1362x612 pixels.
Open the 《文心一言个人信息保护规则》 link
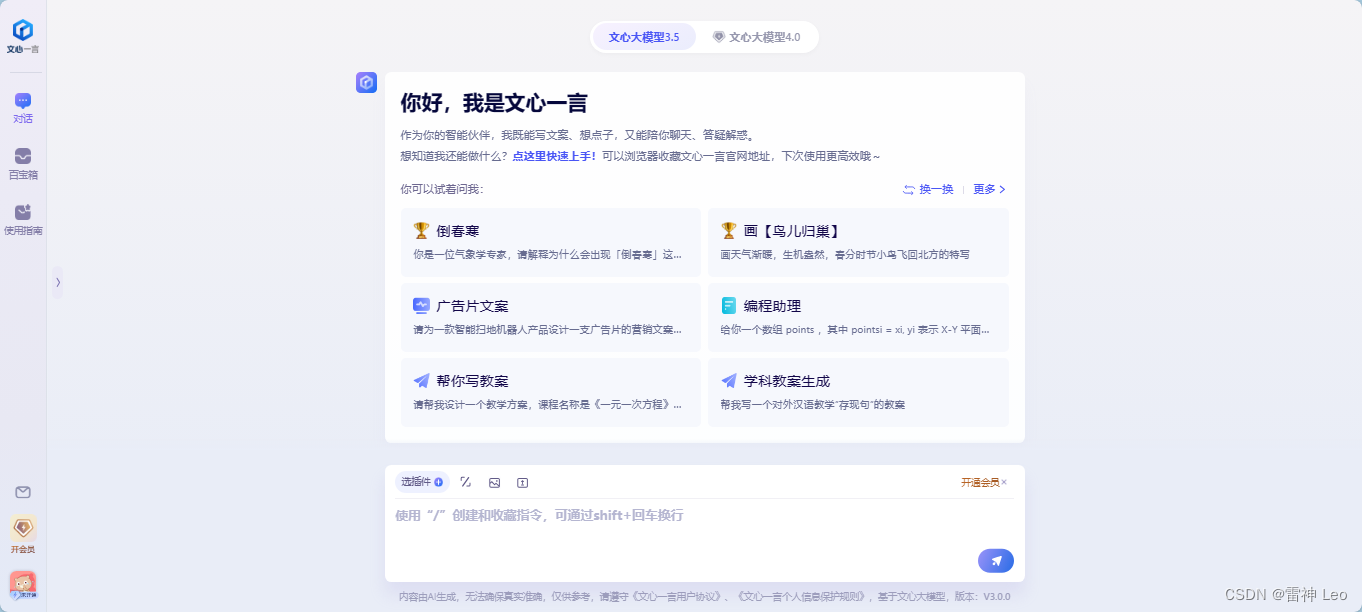[x=802, y=596]
